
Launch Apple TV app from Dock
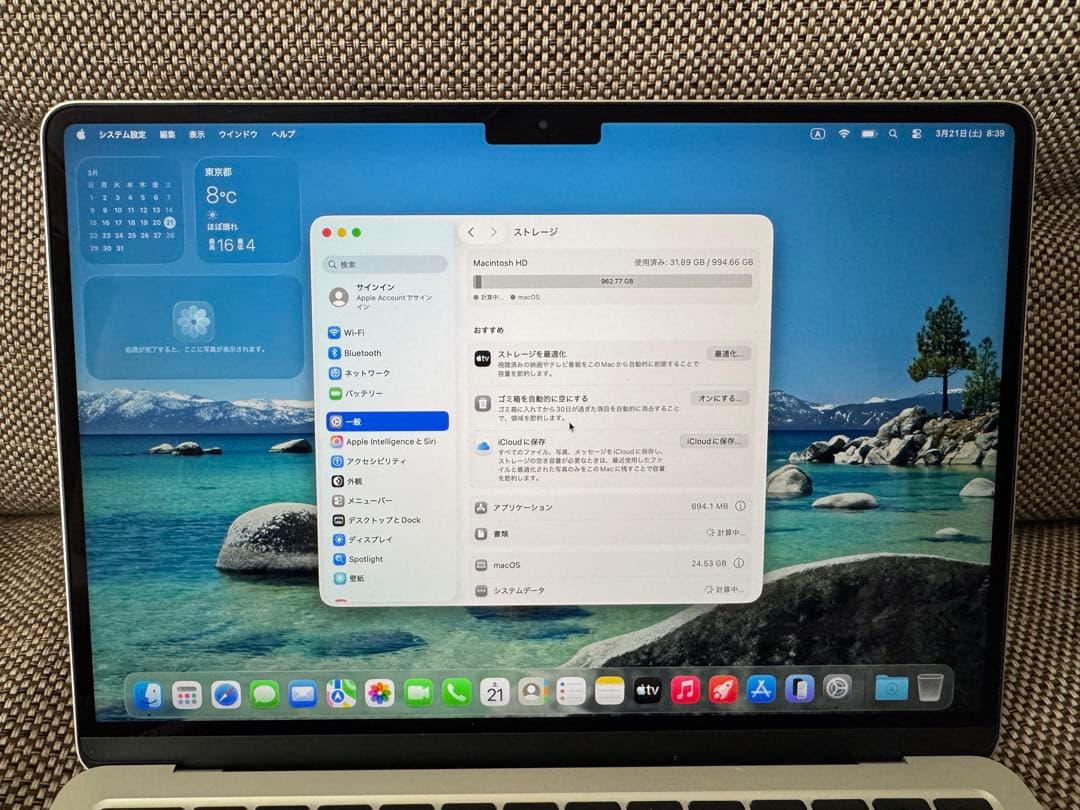(x=647, y=690)
